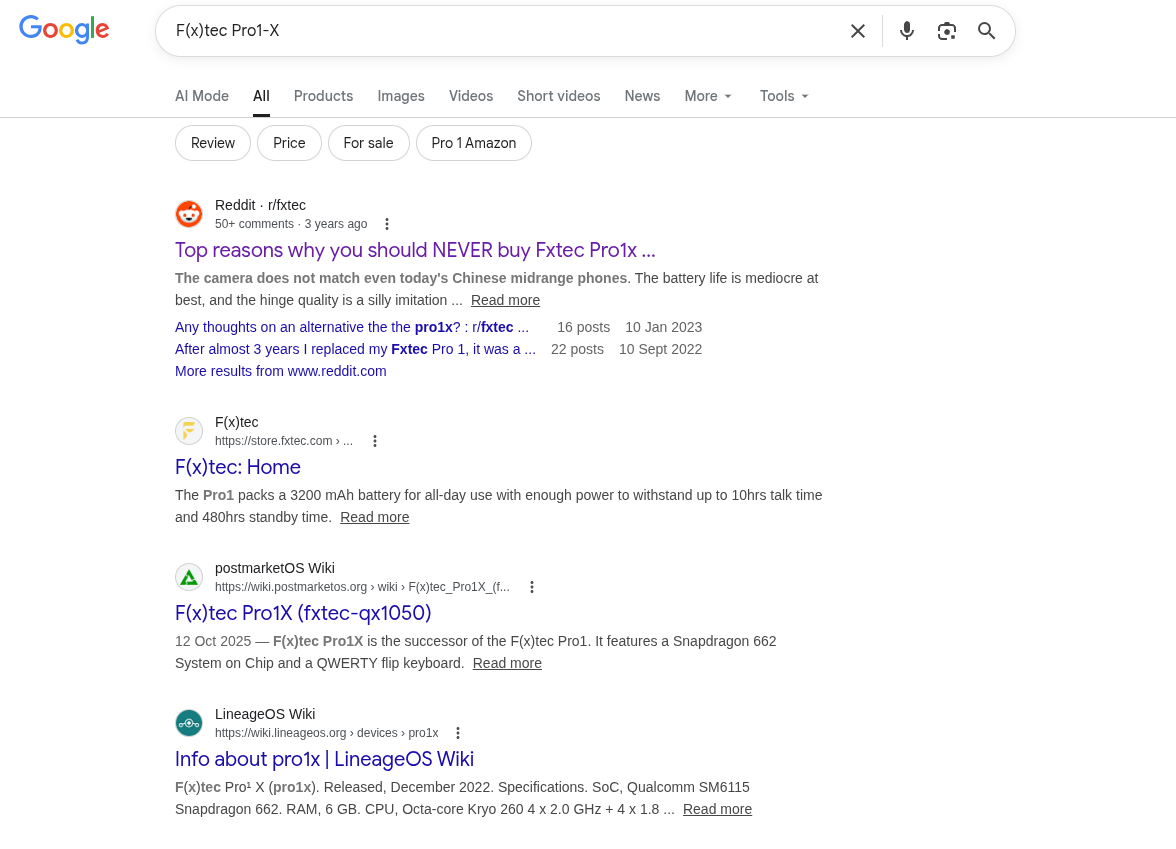Click the postmarketOS Wiki favicon
The width and height of the screenshot is (1176, 849).
click(189, 577)
